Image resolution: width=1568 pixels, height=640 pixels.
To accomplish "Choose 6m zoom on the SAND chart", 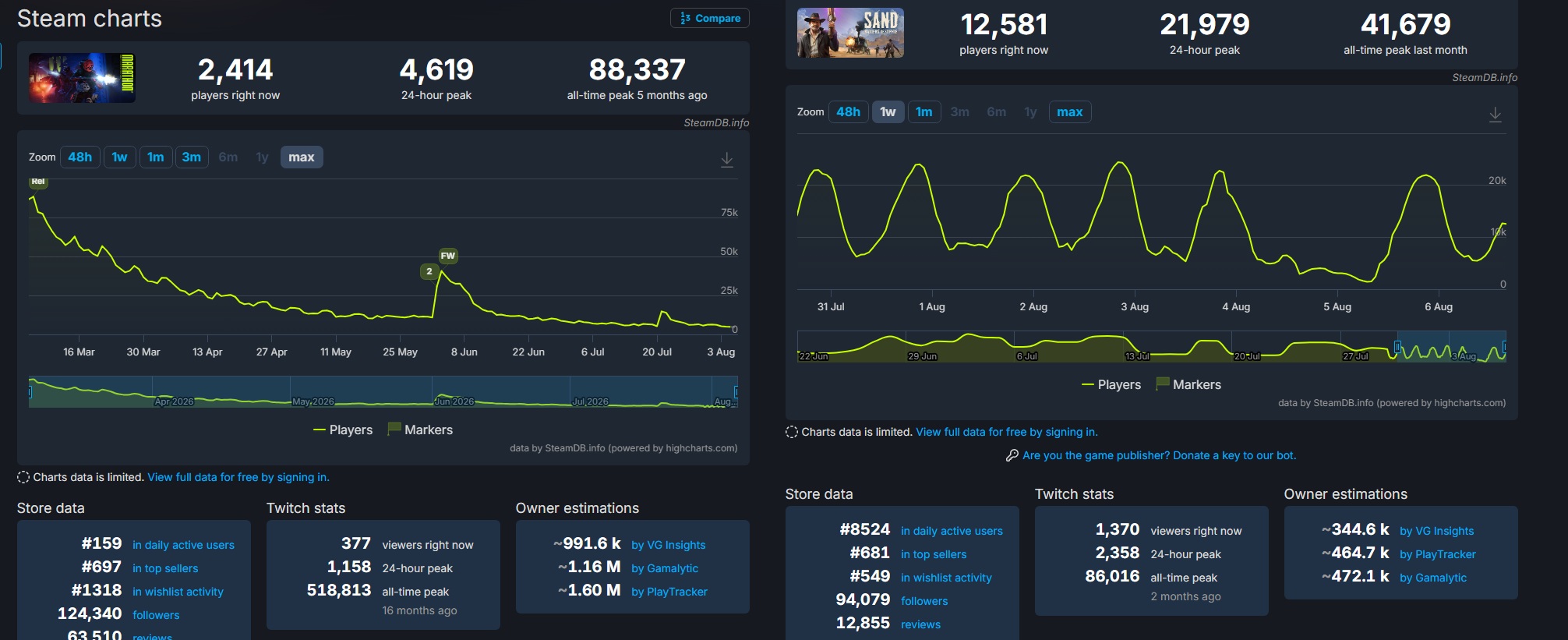I will pos(997,112).
